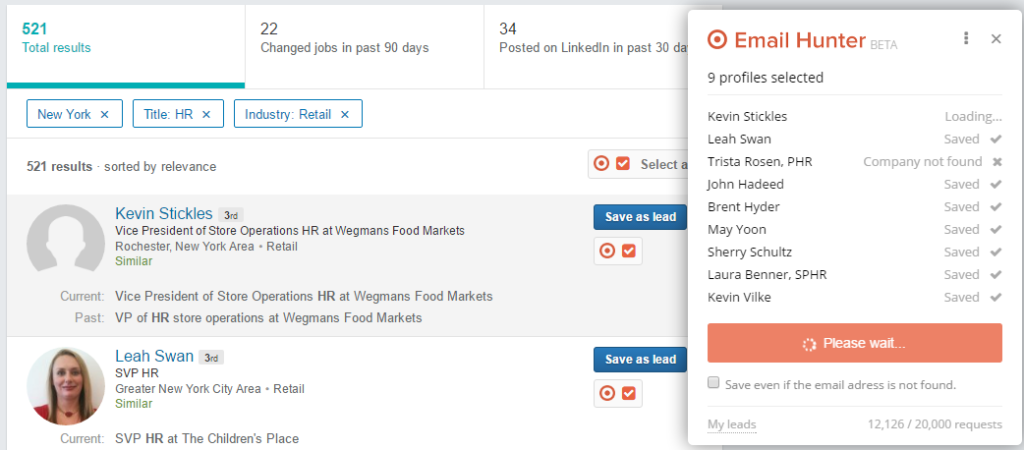Remove the Title: HR filter tag
Viewport: 1024px width, 450px height.
point(206,114)
